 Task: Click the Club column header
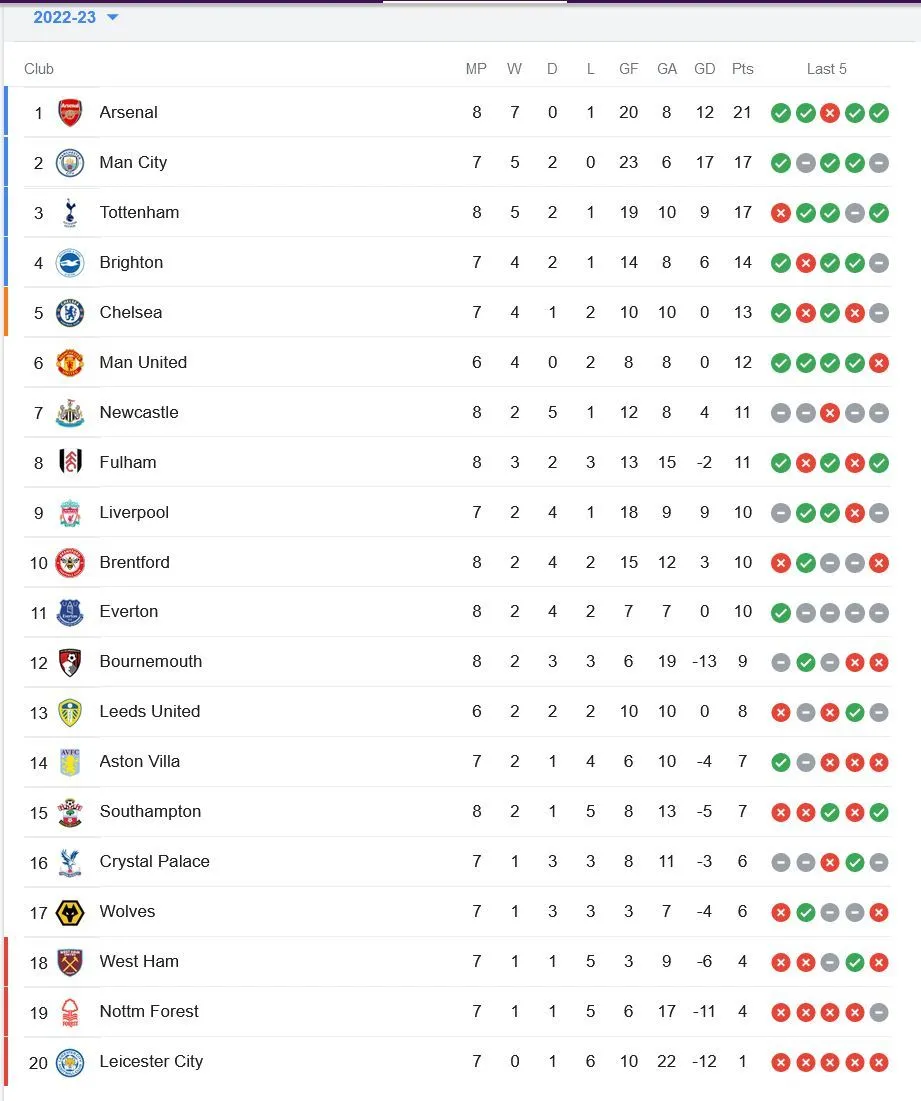(39, 69)
